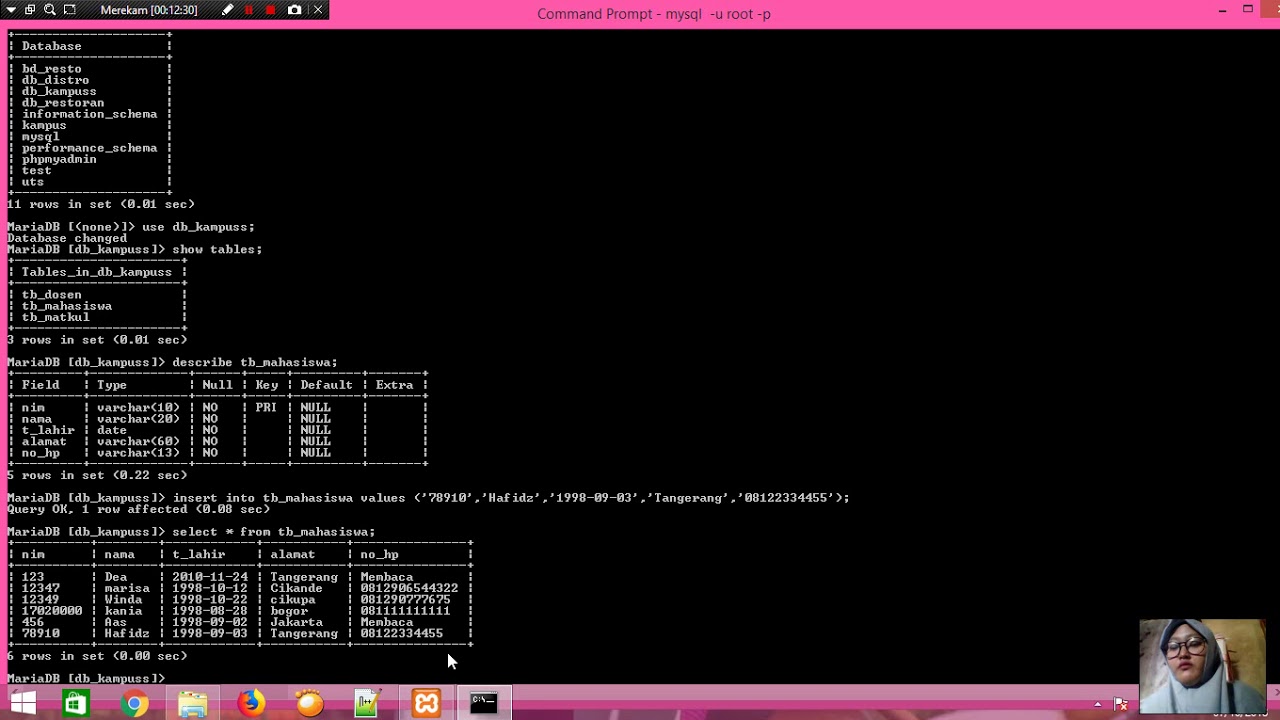The width and height of the screenshot is (1280, 720).
Task: Open the recorder toolbar dropdown arrow
Action: point(9,10)
